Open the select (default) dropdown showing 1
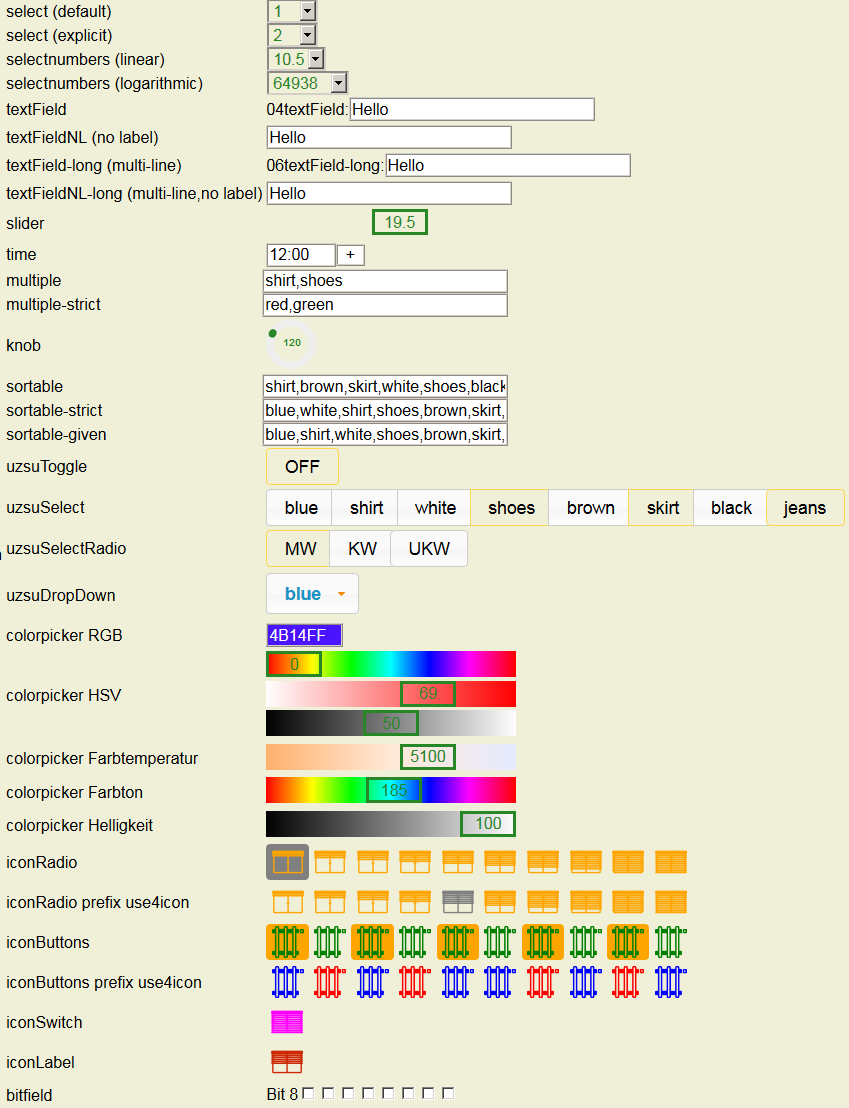The width and height of the screenshot is (849, 1108). [293, 12]
